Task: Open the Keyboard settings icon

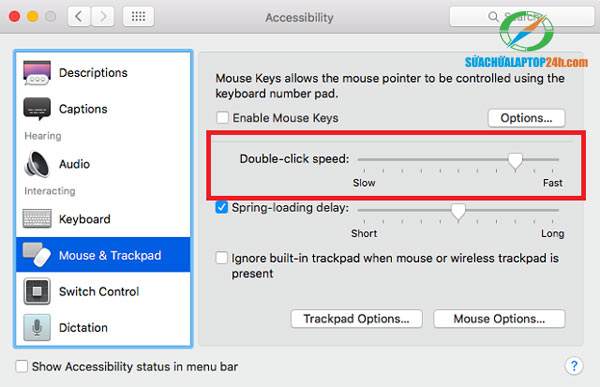Action: point(37,219)
